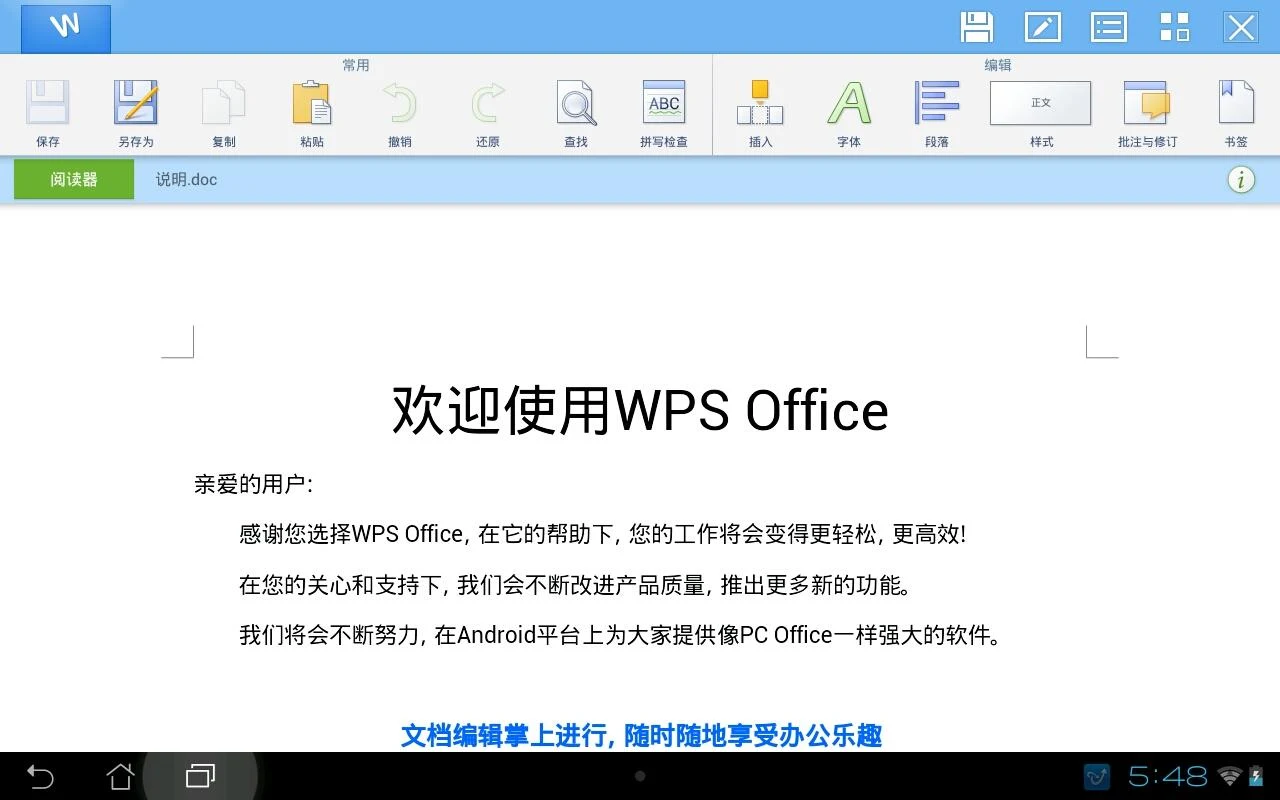Tap the top-bar edit pencil icon
1280x800 pixels.
coord(1043,27)
